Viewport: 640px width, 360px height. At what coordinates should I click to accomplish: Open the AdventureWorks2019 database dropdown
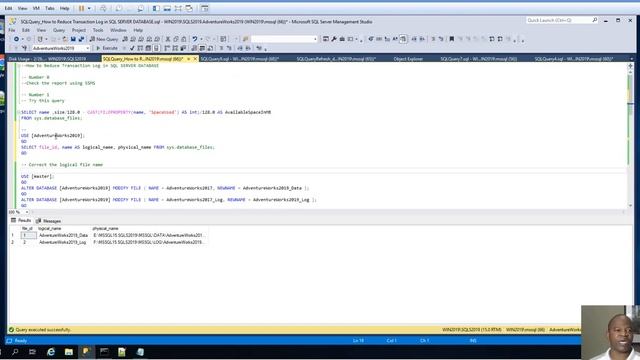[x=87, y=48]
